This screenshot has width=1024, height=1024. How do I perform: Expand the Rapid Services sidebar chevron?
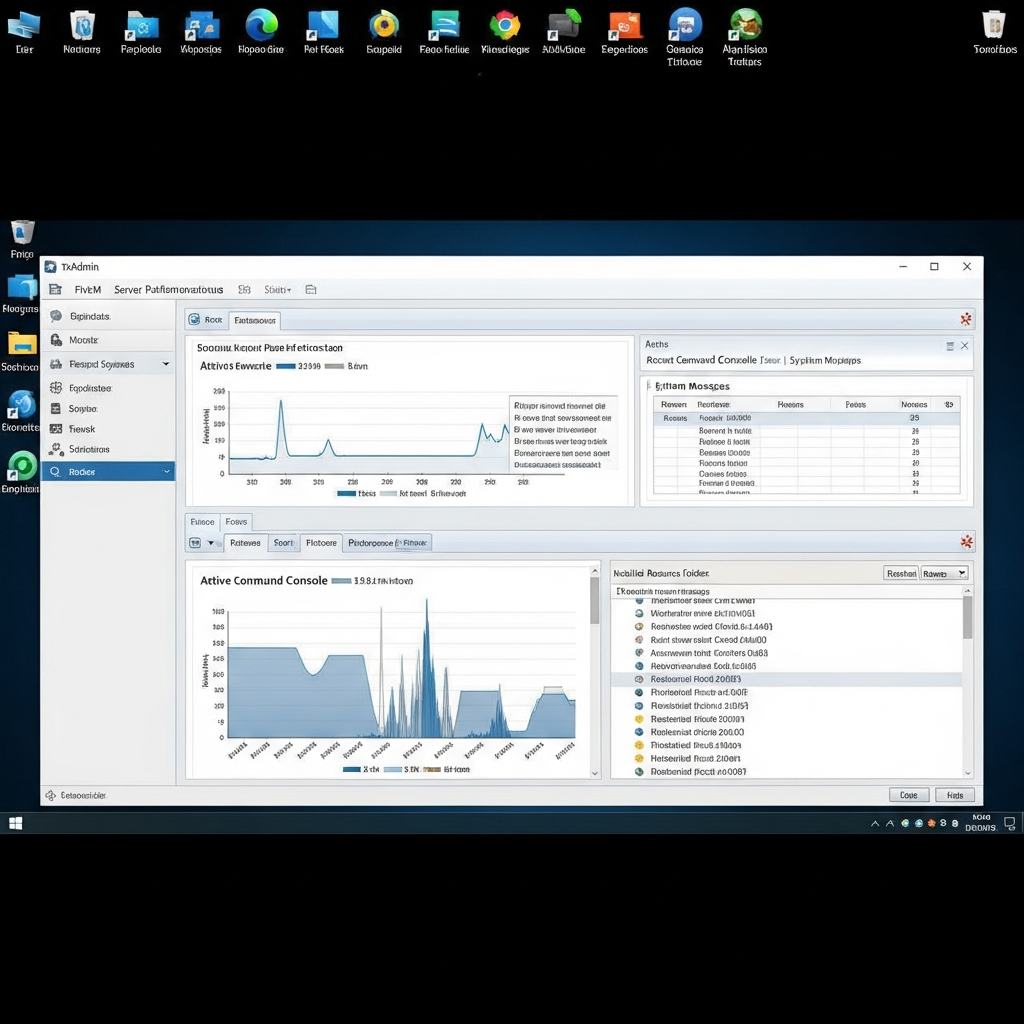(166, 364)
